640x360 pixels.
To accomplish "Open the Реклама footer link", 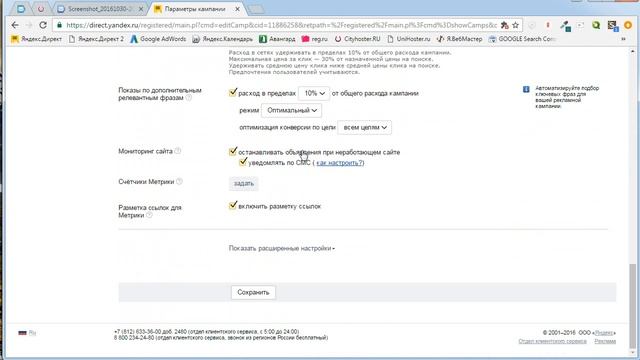I will [x=605, y=341].
